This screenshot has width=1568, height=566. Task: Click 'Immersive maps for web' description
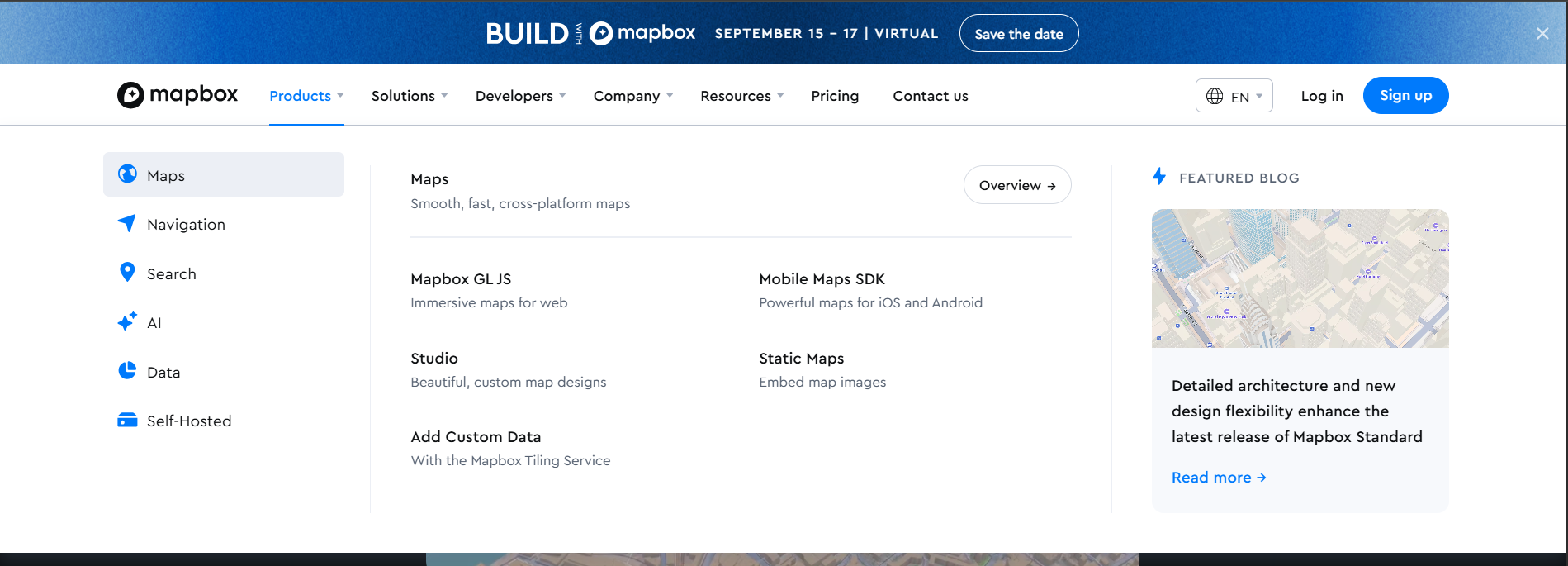click(x=489, y=303)
